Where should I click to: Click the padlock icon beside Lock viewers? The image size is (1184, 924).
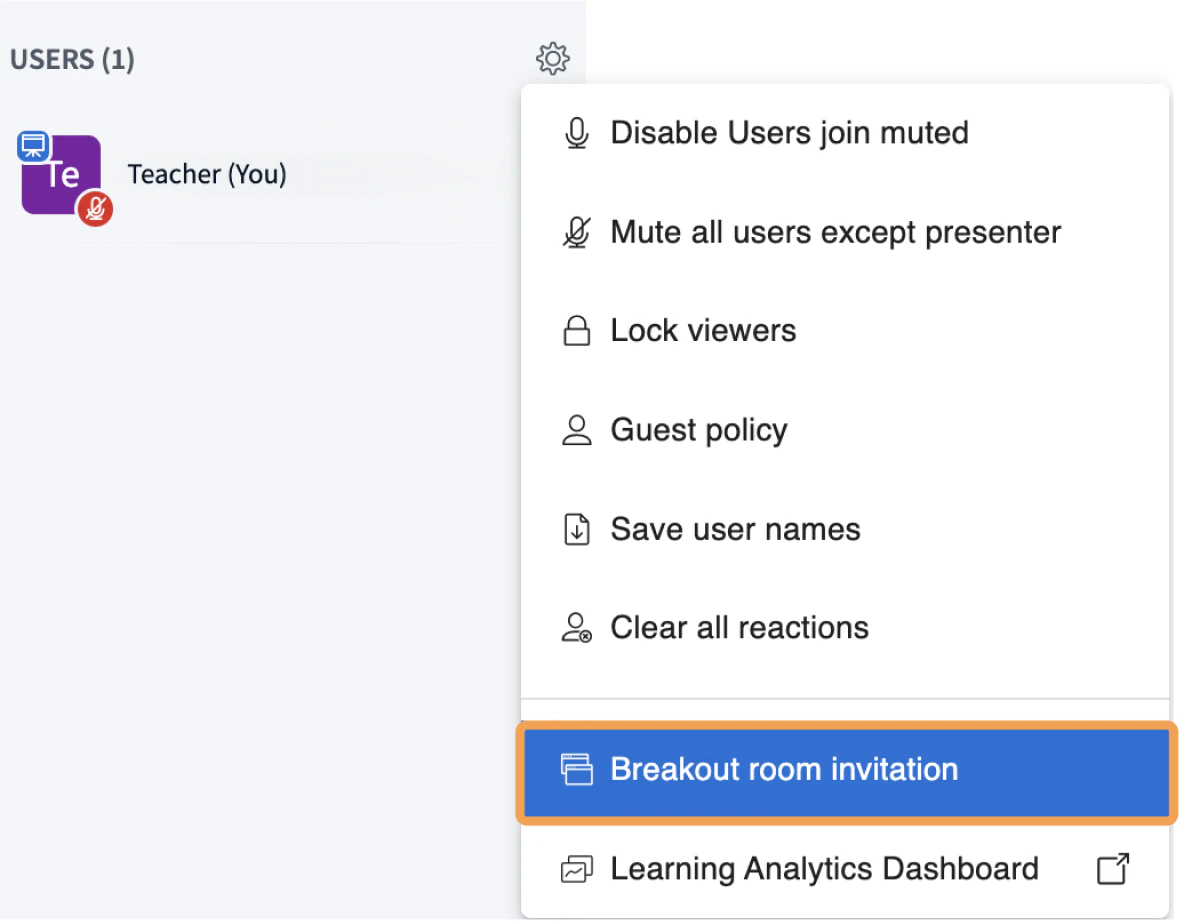click(x=576, y=332)
